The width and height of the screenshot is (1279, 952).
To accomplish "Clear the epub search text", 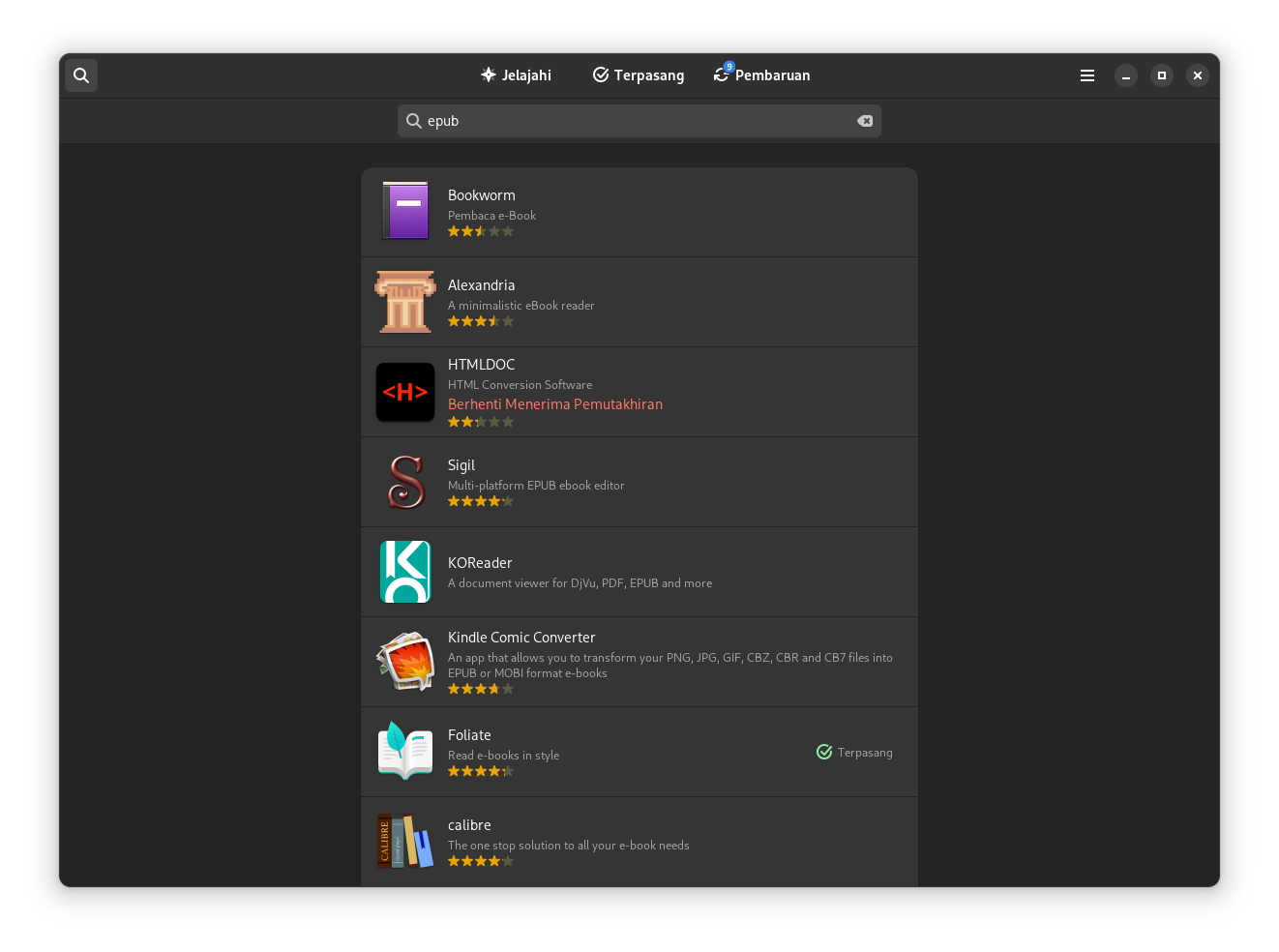I will coord(865,121).
